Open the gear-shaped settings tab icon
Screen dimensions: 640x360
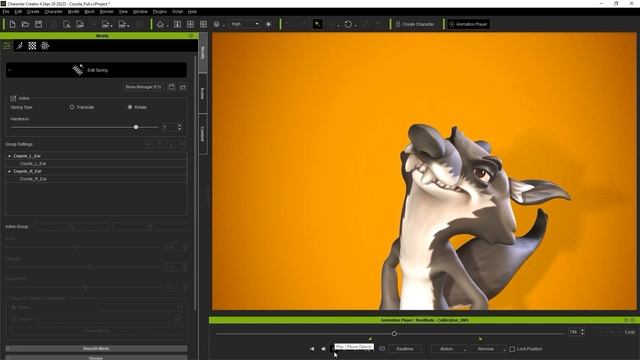[45, 46]
